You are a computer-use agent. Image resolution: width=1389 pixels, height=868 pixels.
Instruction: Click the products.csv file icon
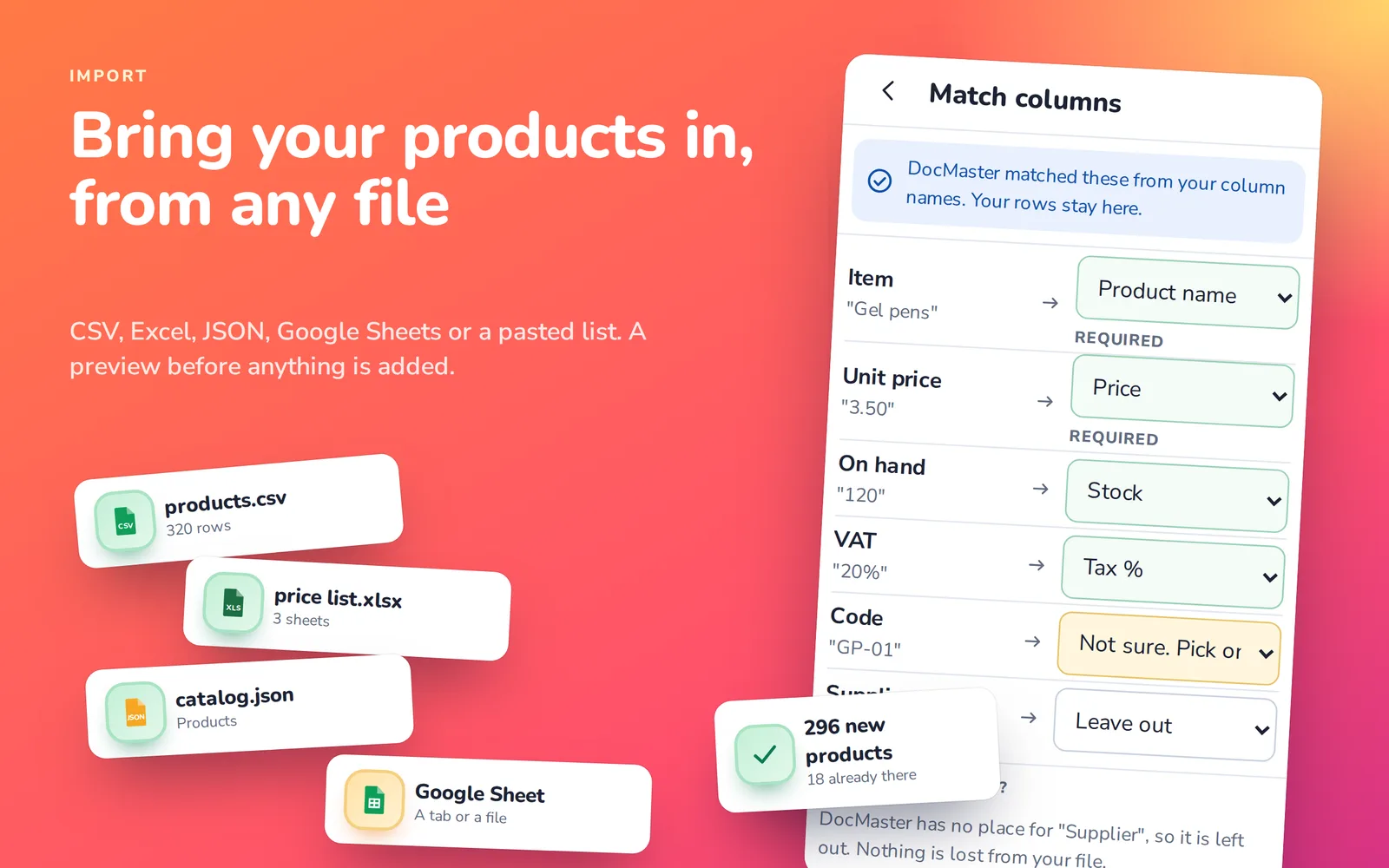coord(125,521)
